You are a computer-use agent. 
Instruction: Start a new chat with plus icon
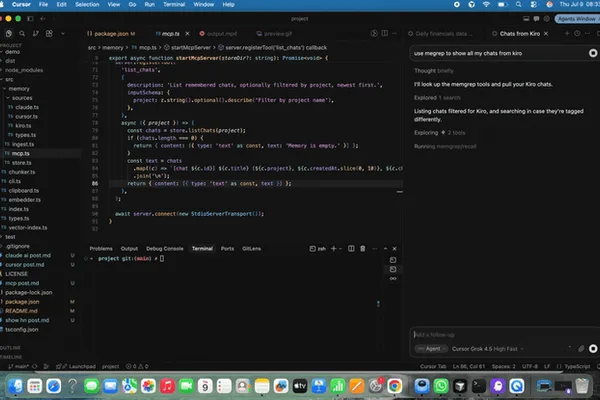[x=567, y=34]
